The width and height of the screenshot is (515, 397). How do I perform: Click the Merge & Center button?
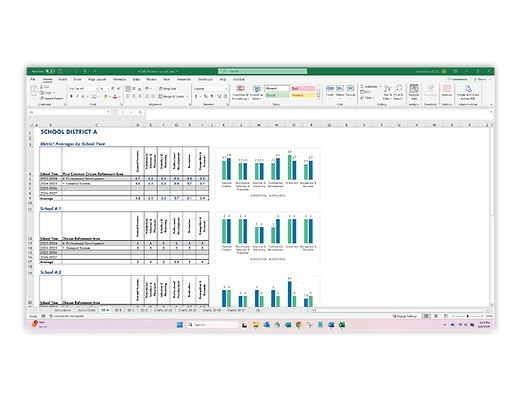click(173, 96)
